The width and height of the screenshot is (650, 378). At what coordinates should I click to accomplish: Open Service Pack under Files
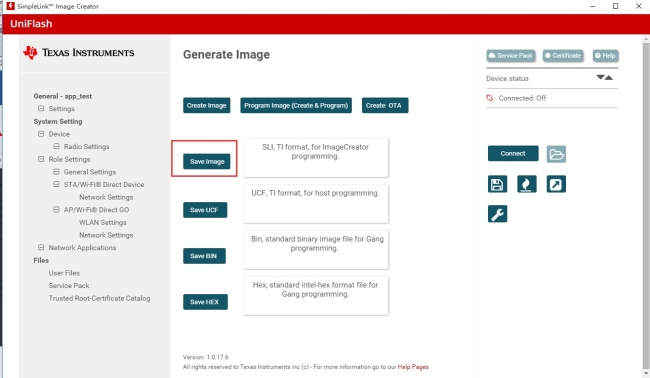[69, 286]
